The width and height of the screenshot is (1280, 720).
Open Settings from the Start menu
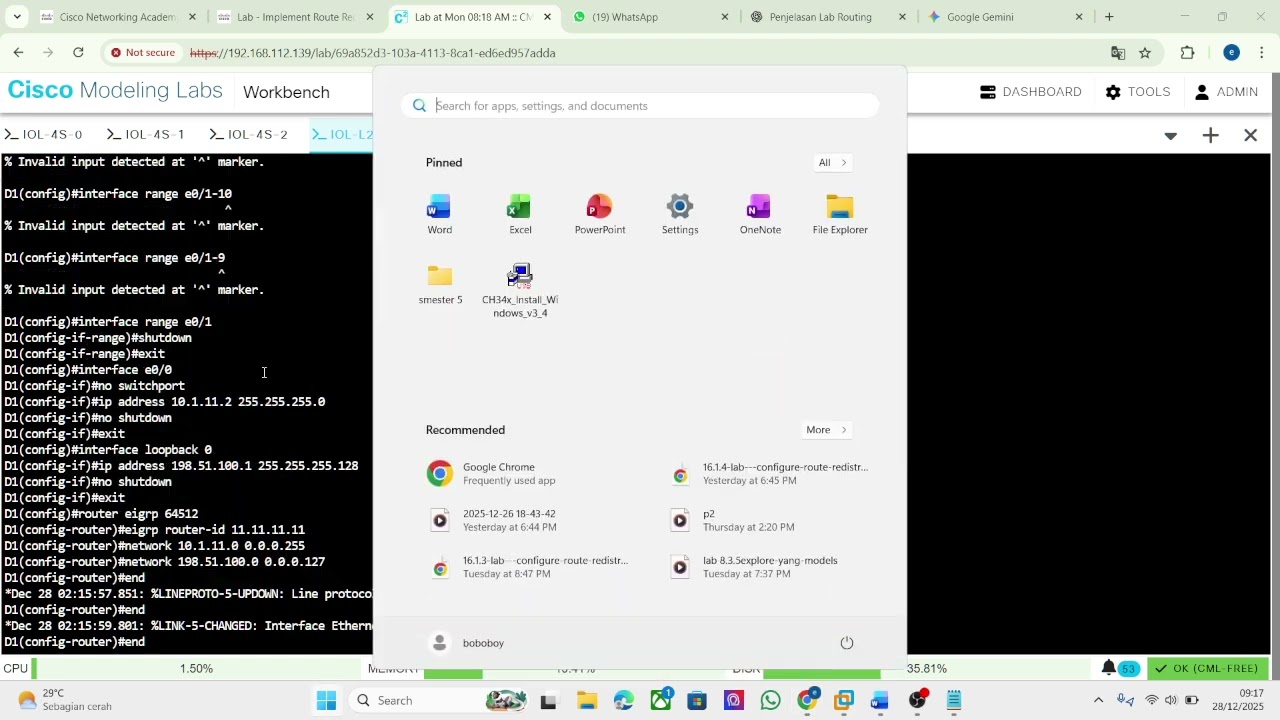point(680,215)
